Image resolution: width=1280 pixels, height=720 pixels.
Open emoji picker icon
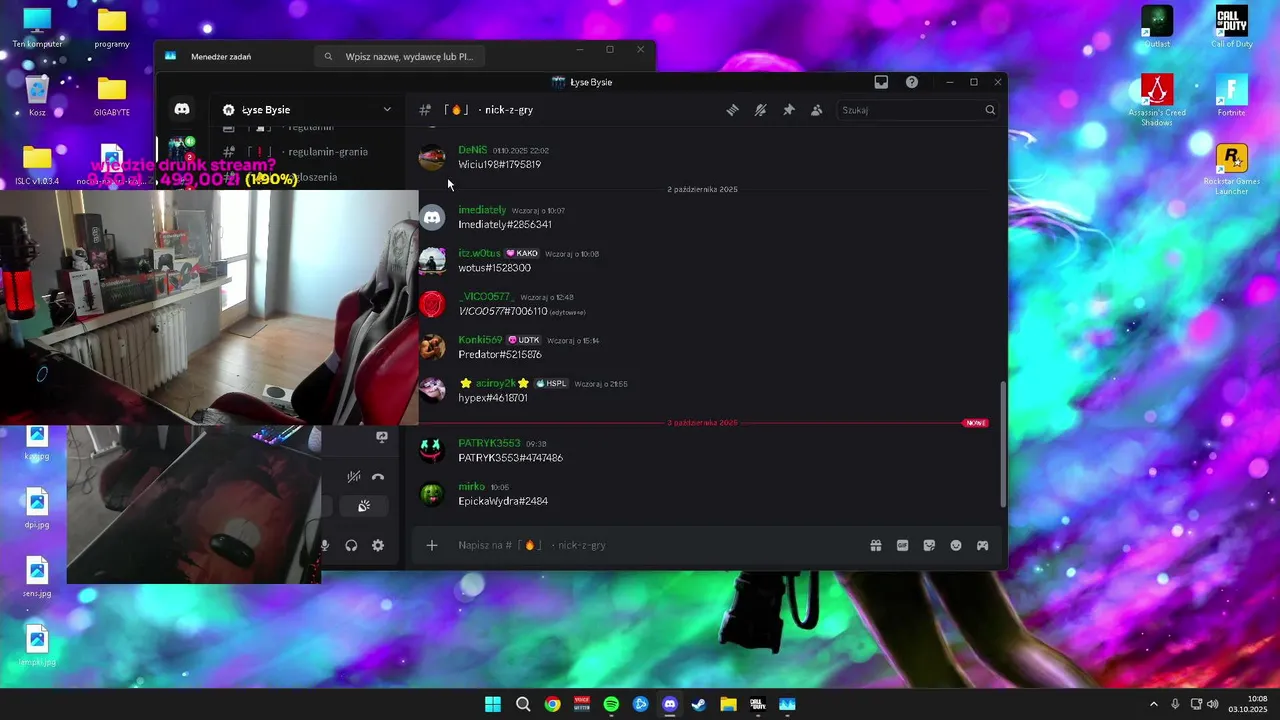(x=956, y=545)
